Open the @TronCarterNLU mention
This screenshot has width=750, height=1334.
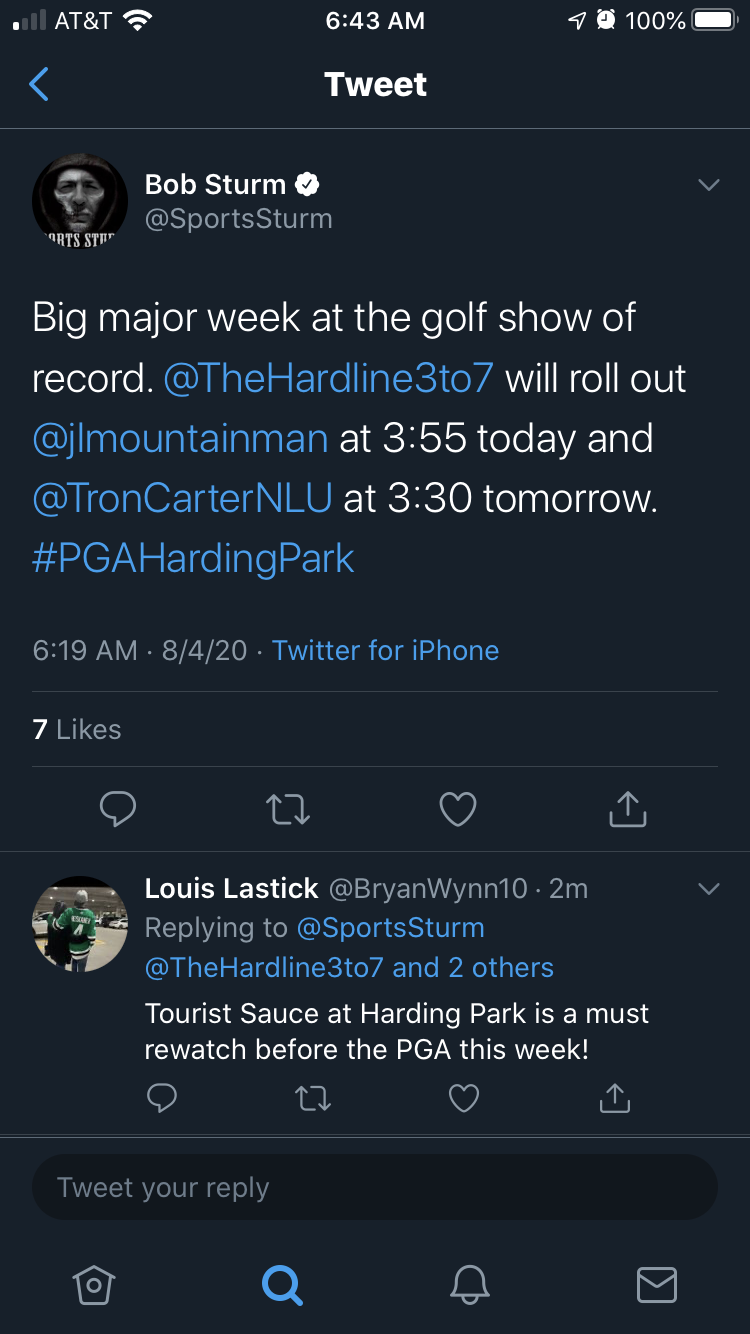click(182, 499)
